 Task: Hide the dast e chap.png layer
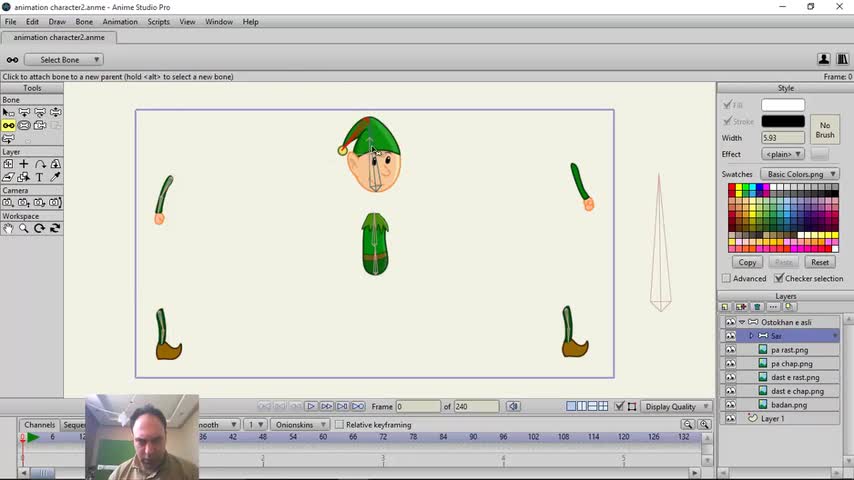coord(730,391)
